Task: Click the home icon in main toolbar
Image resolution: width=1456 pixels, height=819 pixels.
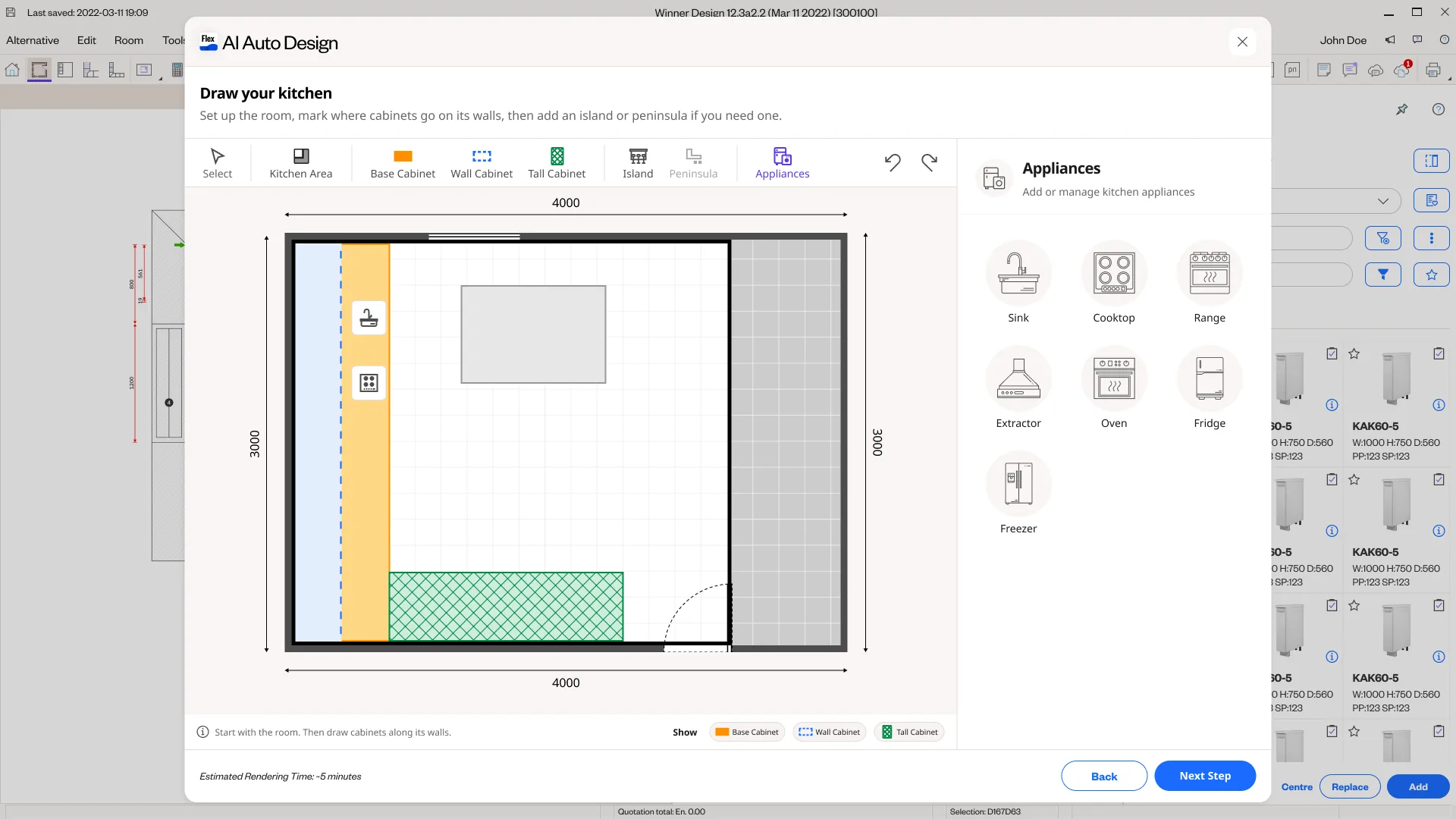Action: [12, 71]
